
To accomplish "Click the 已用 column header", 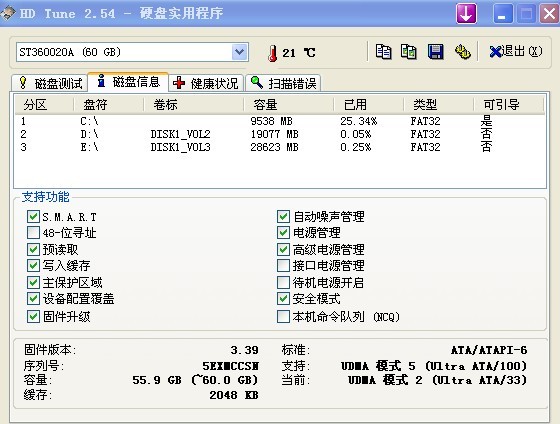I will [x=369, y=105].
